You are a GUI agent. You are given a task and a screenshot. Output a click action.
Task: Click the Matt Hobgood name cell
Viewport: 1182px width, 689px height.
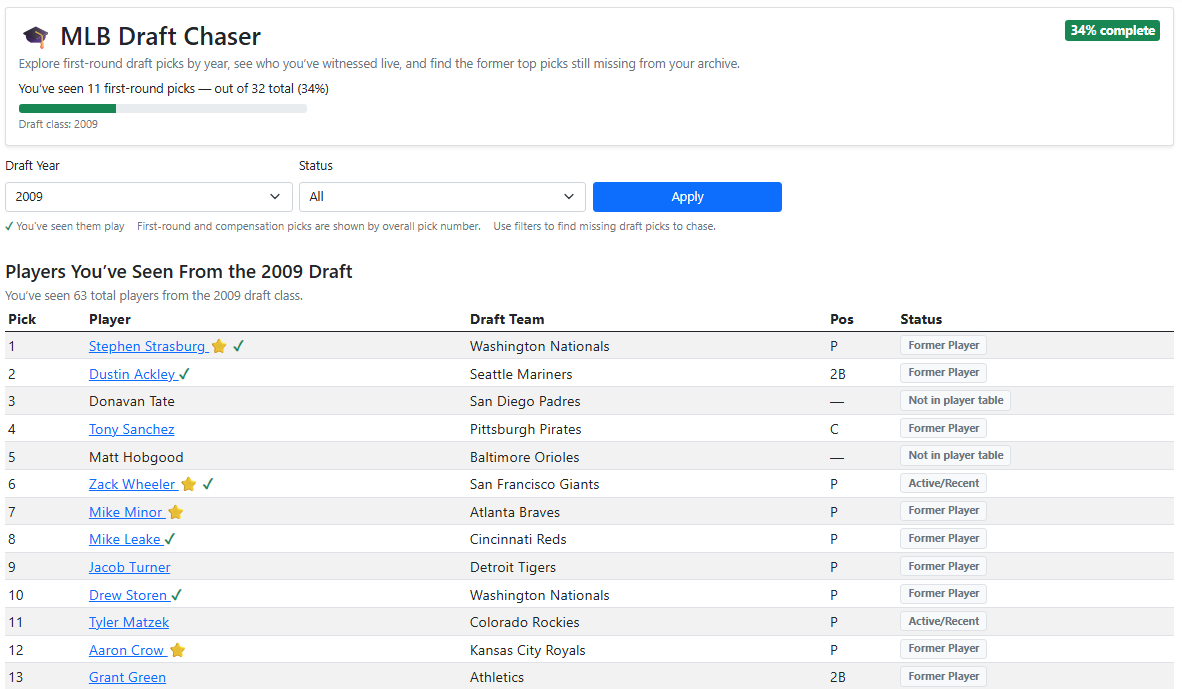(136, 457)
